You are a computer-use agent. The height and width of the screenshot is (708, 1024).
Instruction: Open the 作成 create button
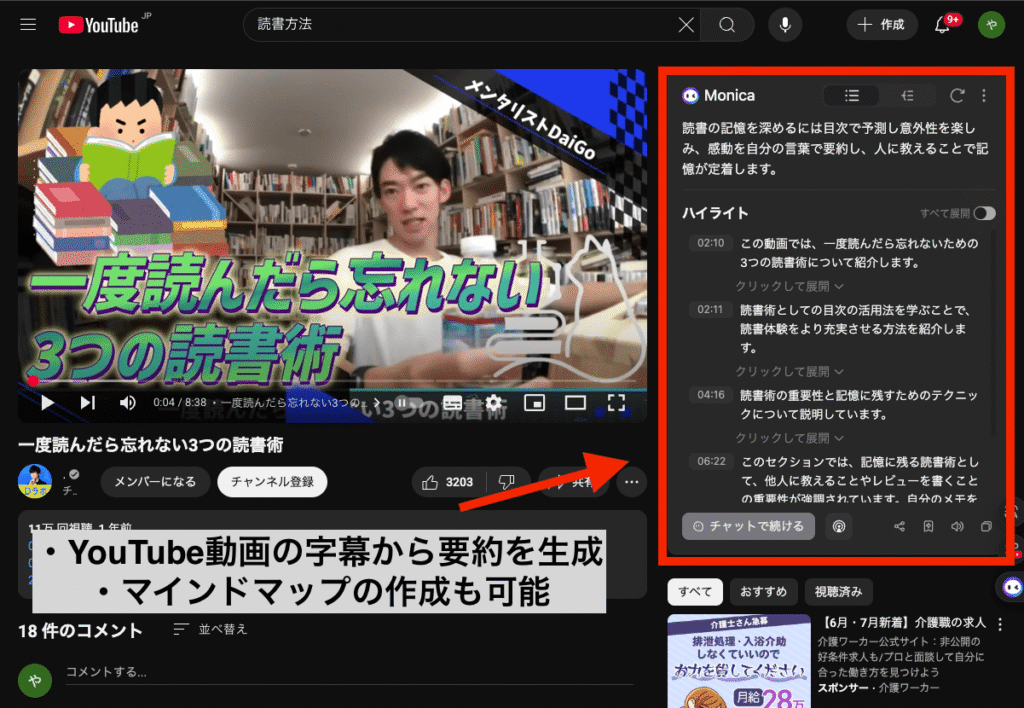tap(882, 25)
